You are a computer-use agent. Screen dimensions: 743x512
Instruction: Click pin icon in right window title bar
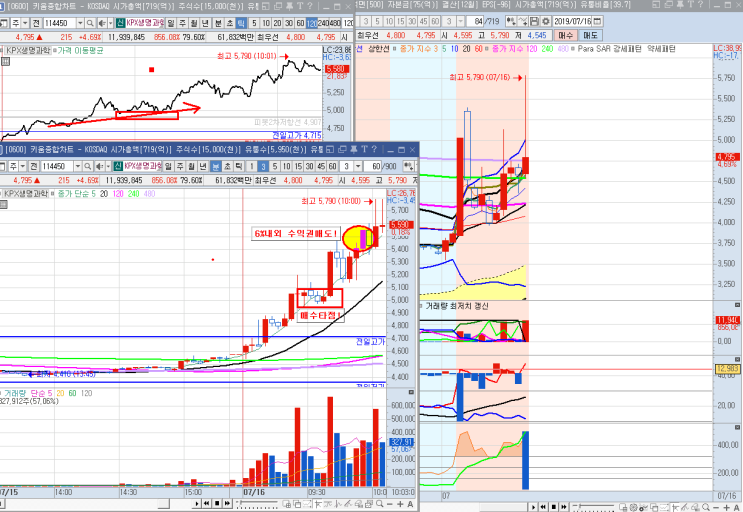[680, 5]
